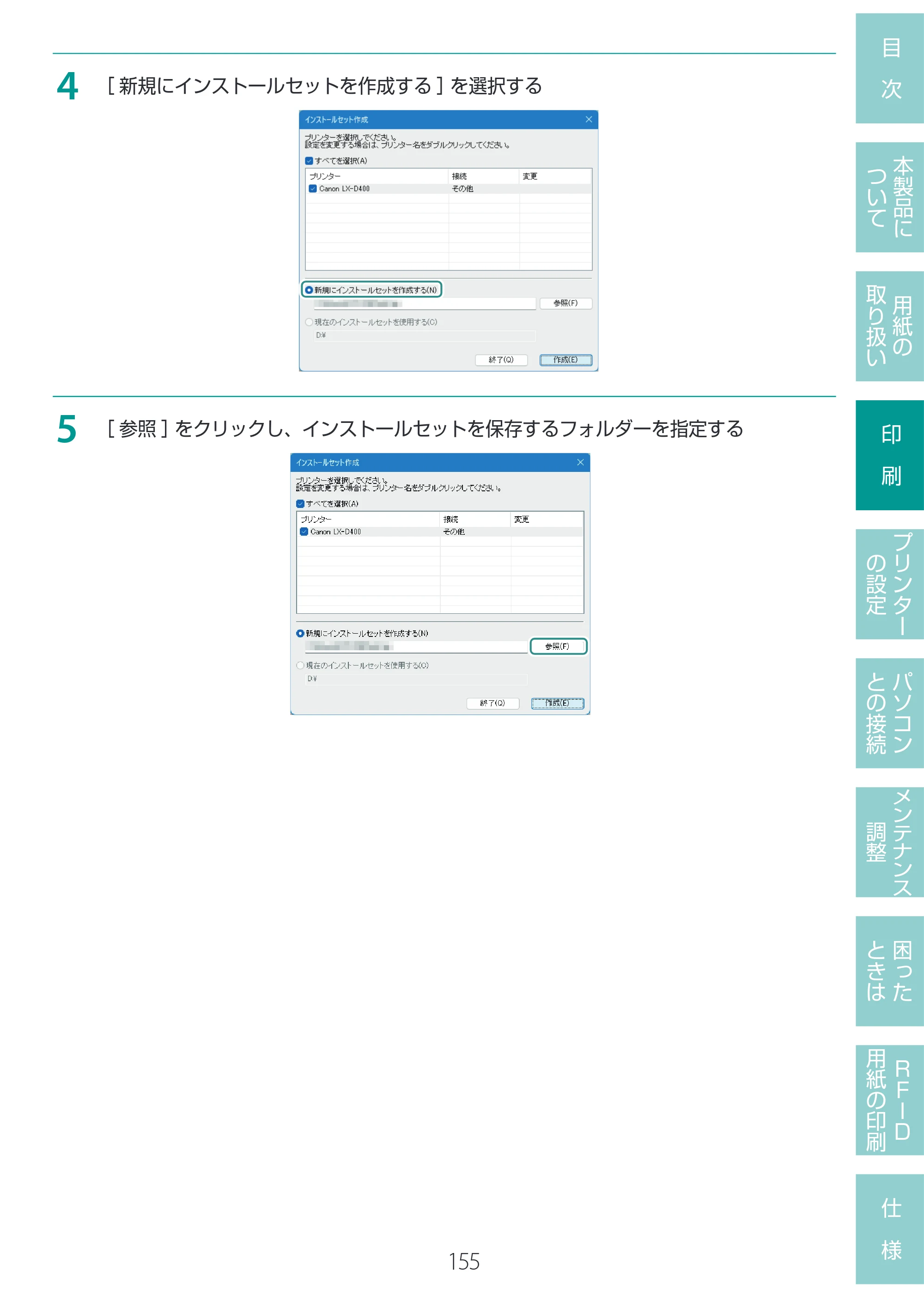Click 作成(E) button in the step 5 dialog
The image size is (924, 1308).
coord(557,703)
